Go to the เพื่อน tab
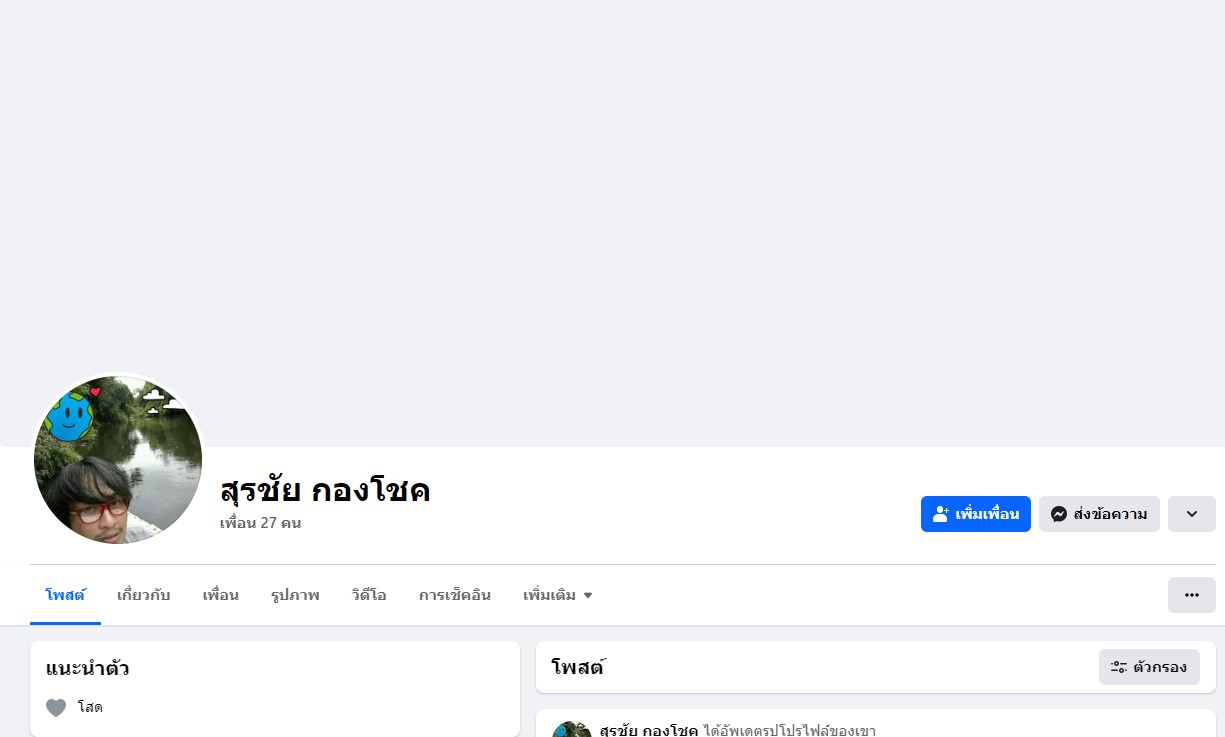This screenshot has height=737, width=1225. click(x=220, y=595)
